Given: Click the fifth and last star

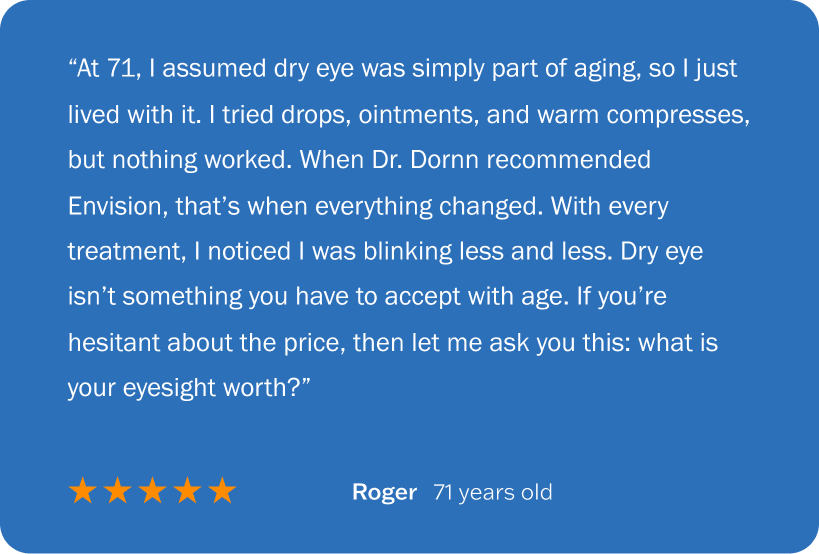Looking at the screenshot, I should tap(222, 491).
